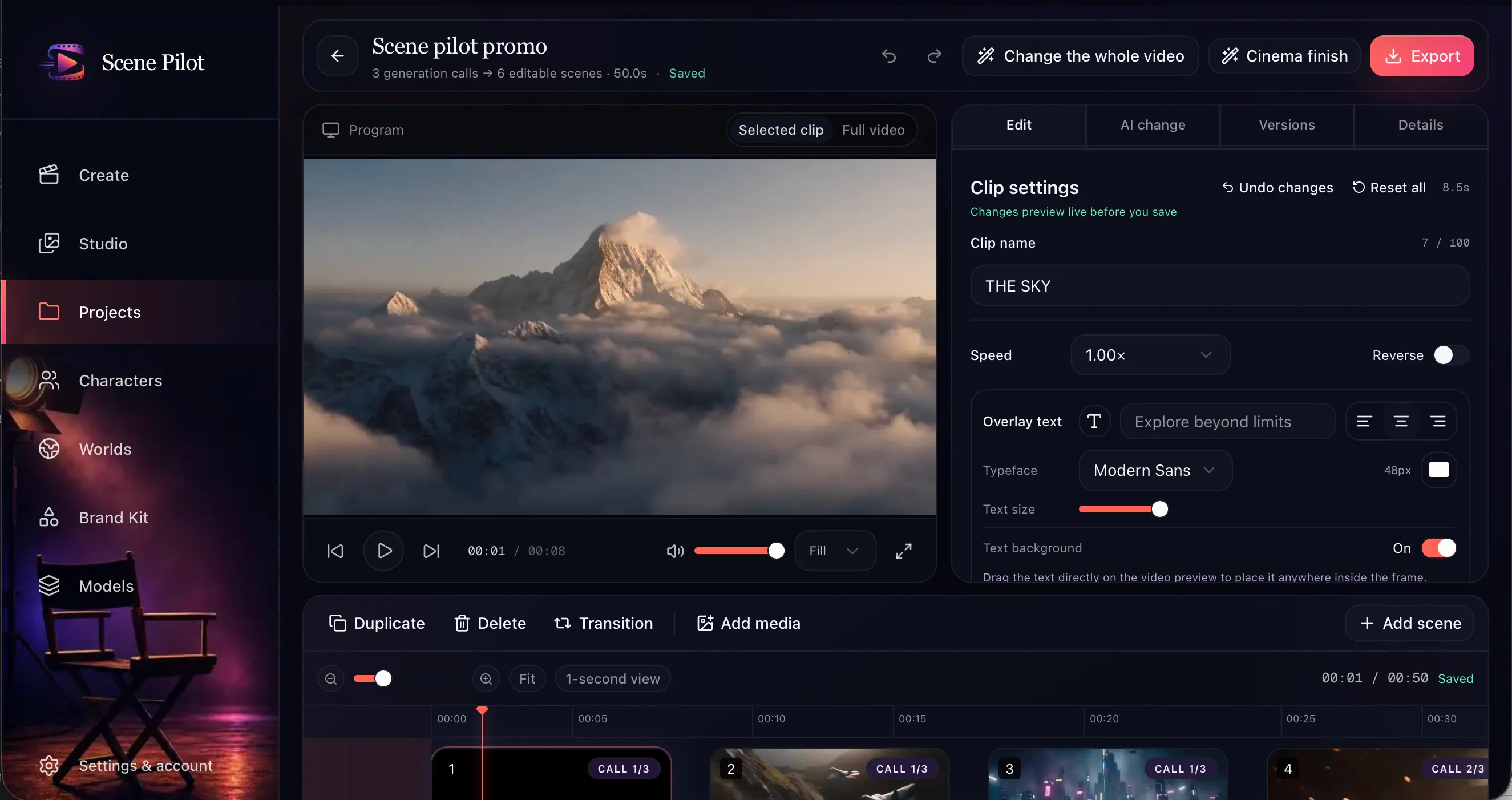Mute the preview volume icon
This screenshot has width=1512, height=800.
coord(675,551)
